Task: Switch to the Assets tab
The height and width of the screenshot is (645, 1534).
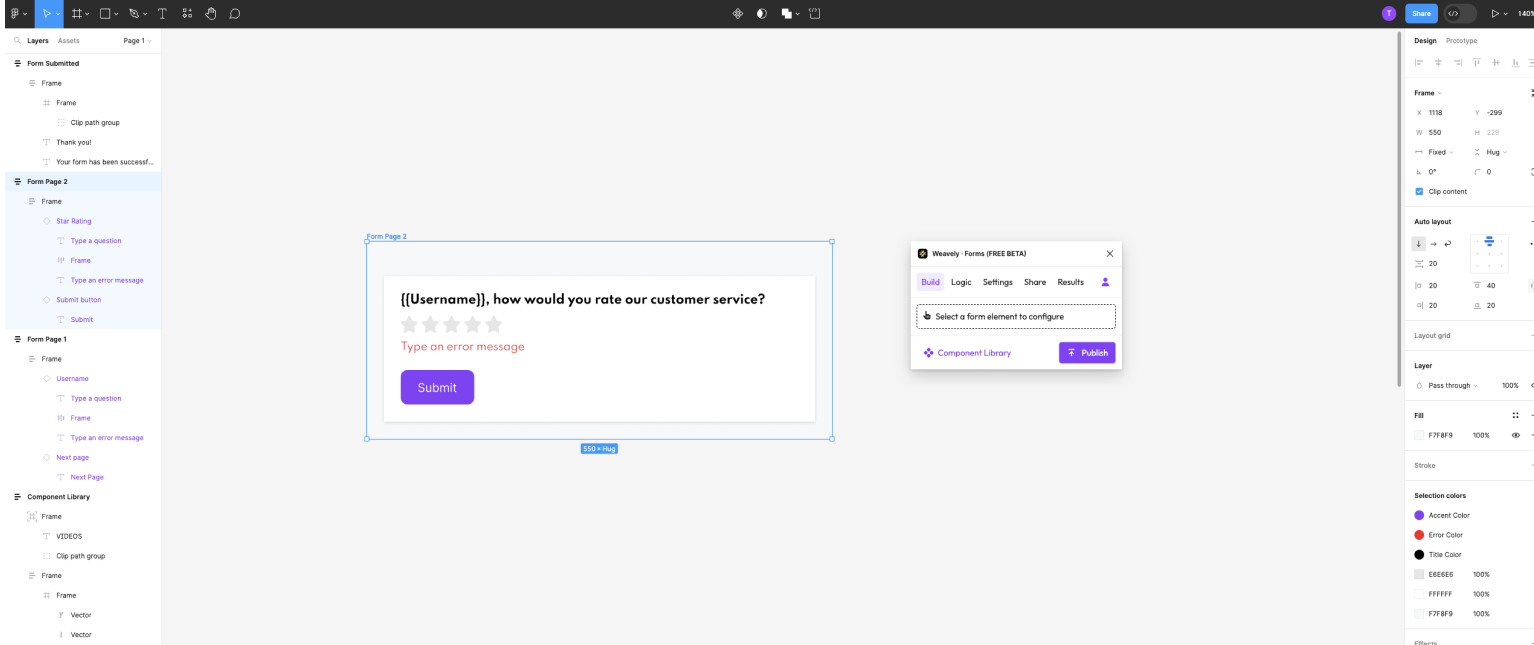Action: pos(69,41)
